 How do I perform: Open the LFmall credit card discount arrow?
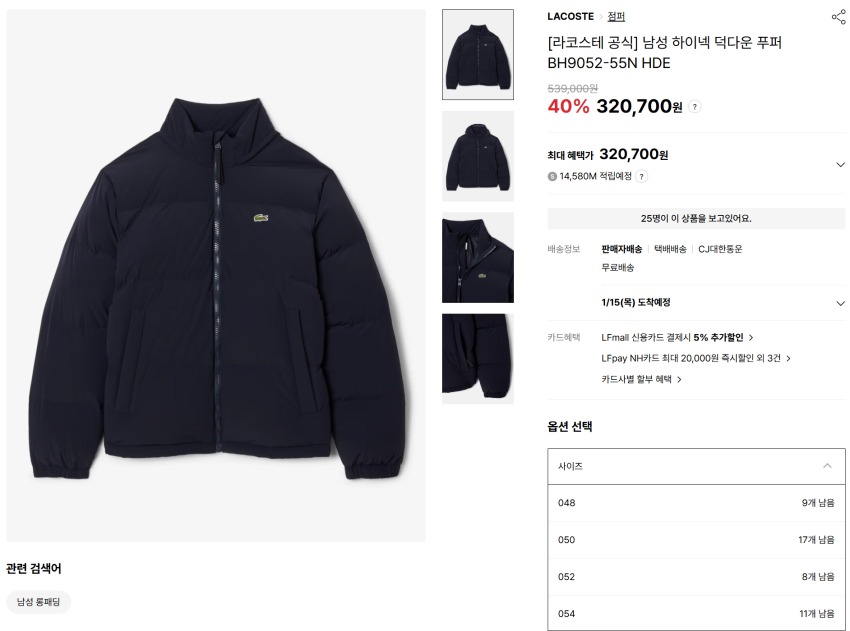[x=751, y=338]
